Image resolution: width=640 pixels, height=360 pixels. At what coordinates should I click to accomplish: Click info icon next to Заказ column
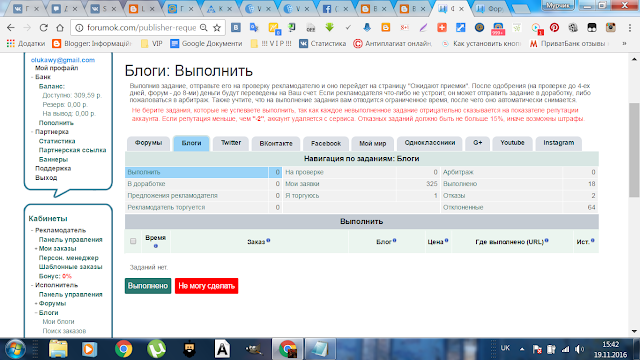click(x=268, y=240)
